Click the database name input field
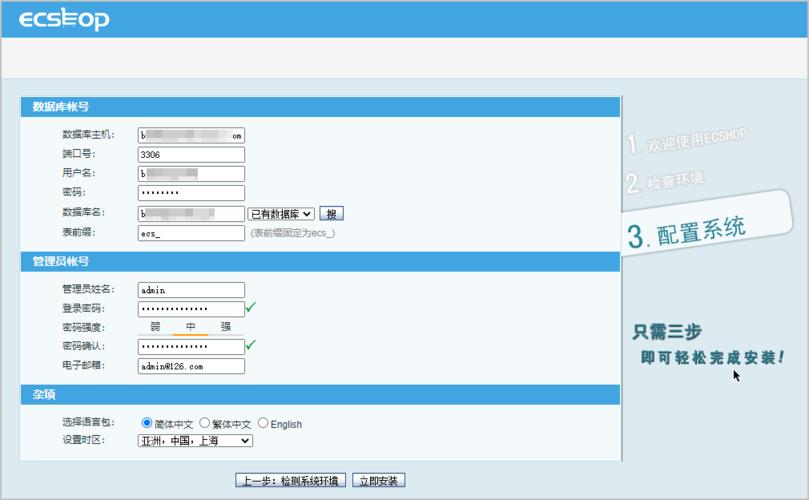The image size is (809, 500). 191,213
